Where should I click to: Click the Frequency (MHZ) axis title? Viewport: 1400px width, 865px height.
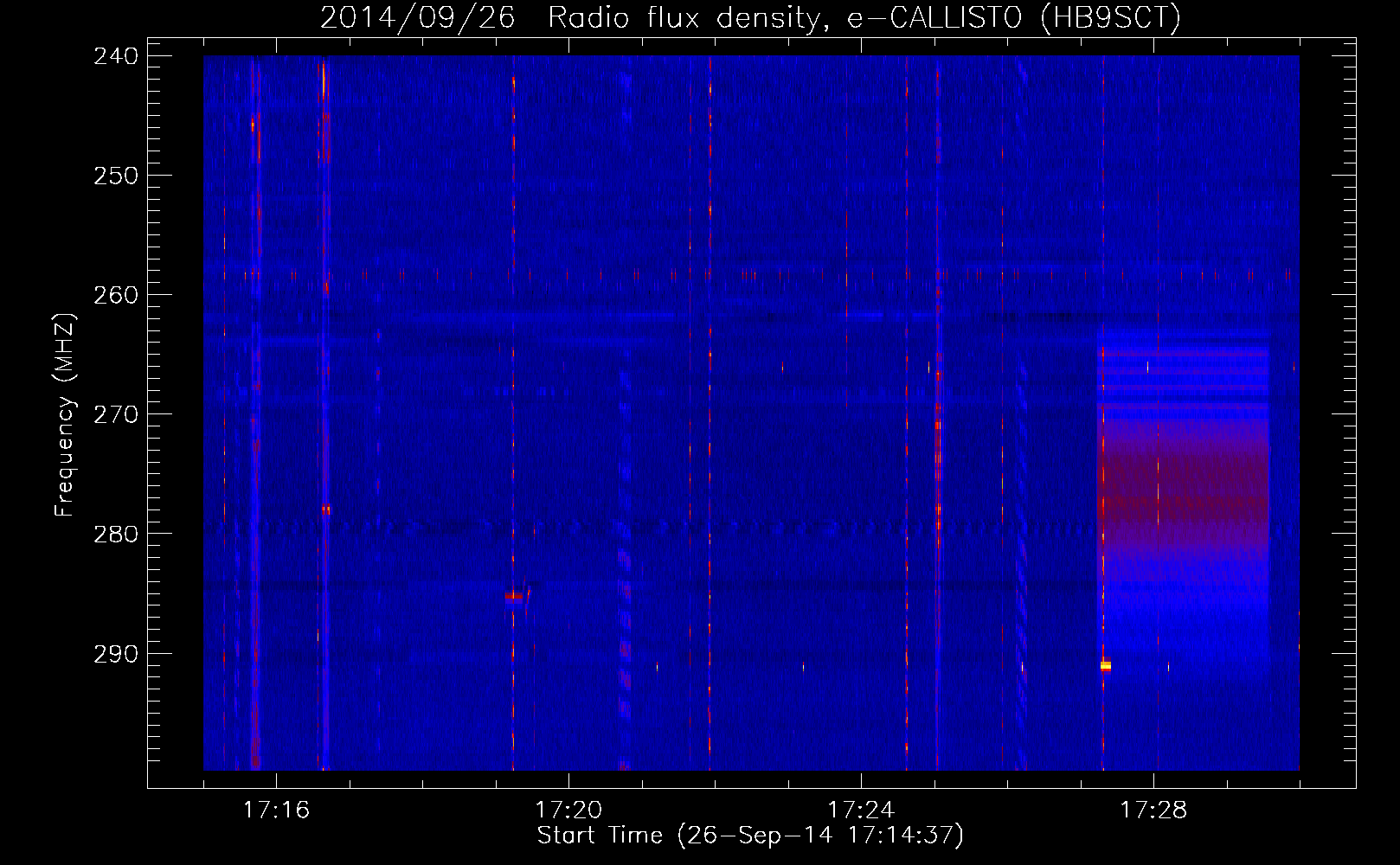click(65, 414)
